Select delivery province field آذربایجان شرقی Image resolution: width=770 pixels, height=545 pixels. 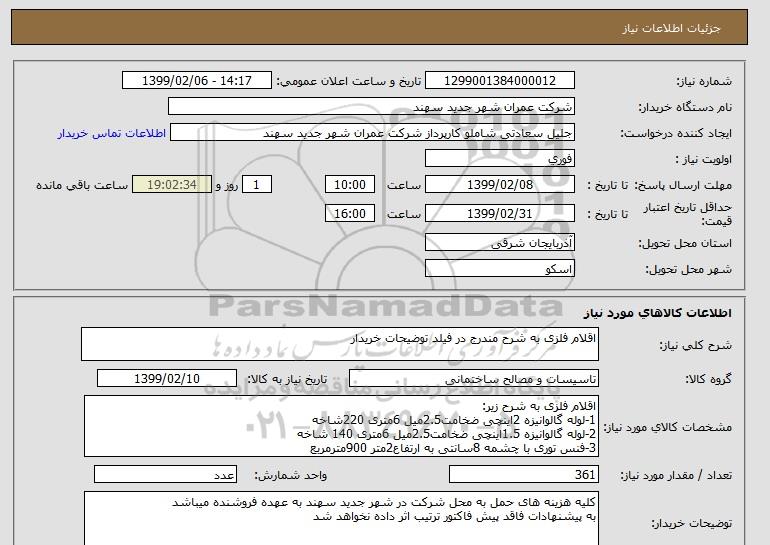[500, 243]
